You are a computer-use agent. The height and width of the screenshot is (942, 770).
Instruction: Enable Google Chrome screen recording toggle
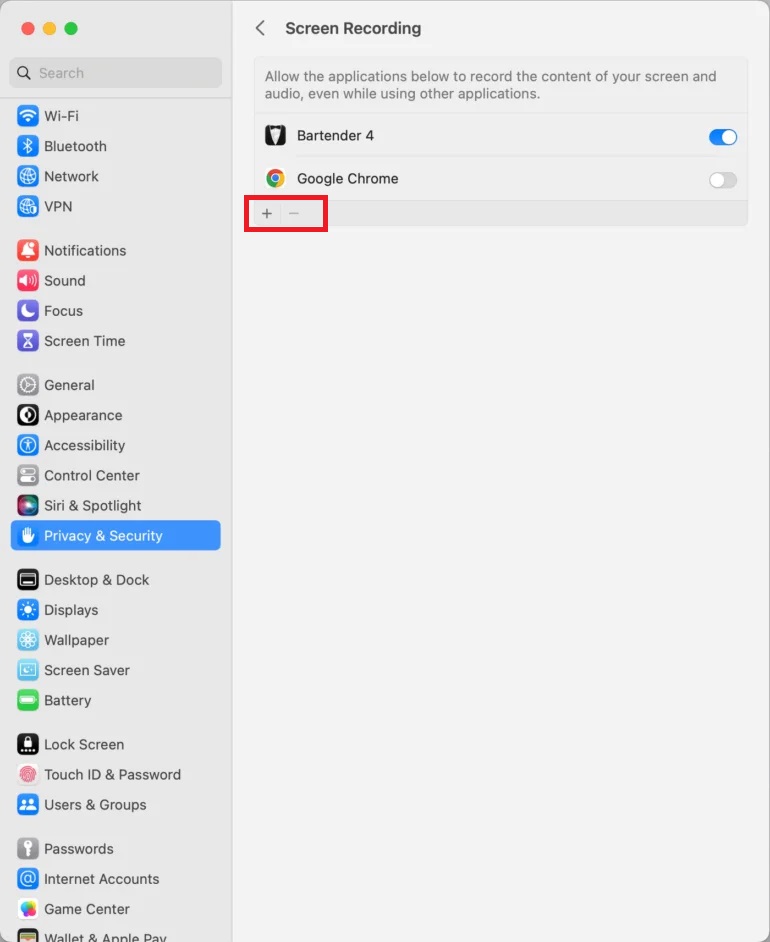723,180
